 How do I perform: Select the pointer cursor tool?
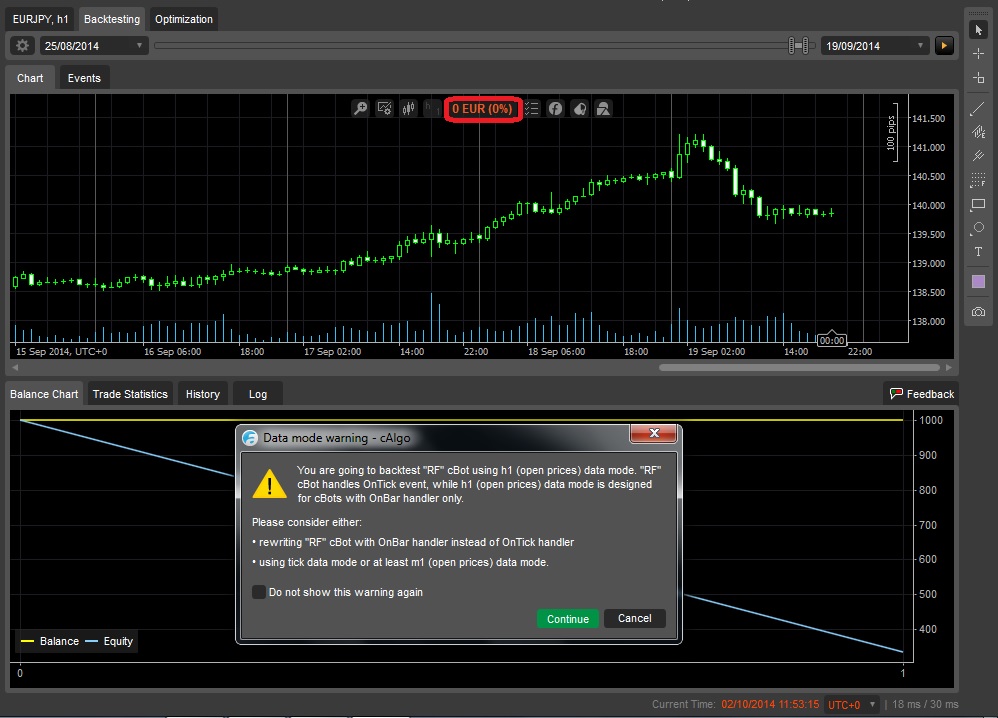(x=978, y=30)
